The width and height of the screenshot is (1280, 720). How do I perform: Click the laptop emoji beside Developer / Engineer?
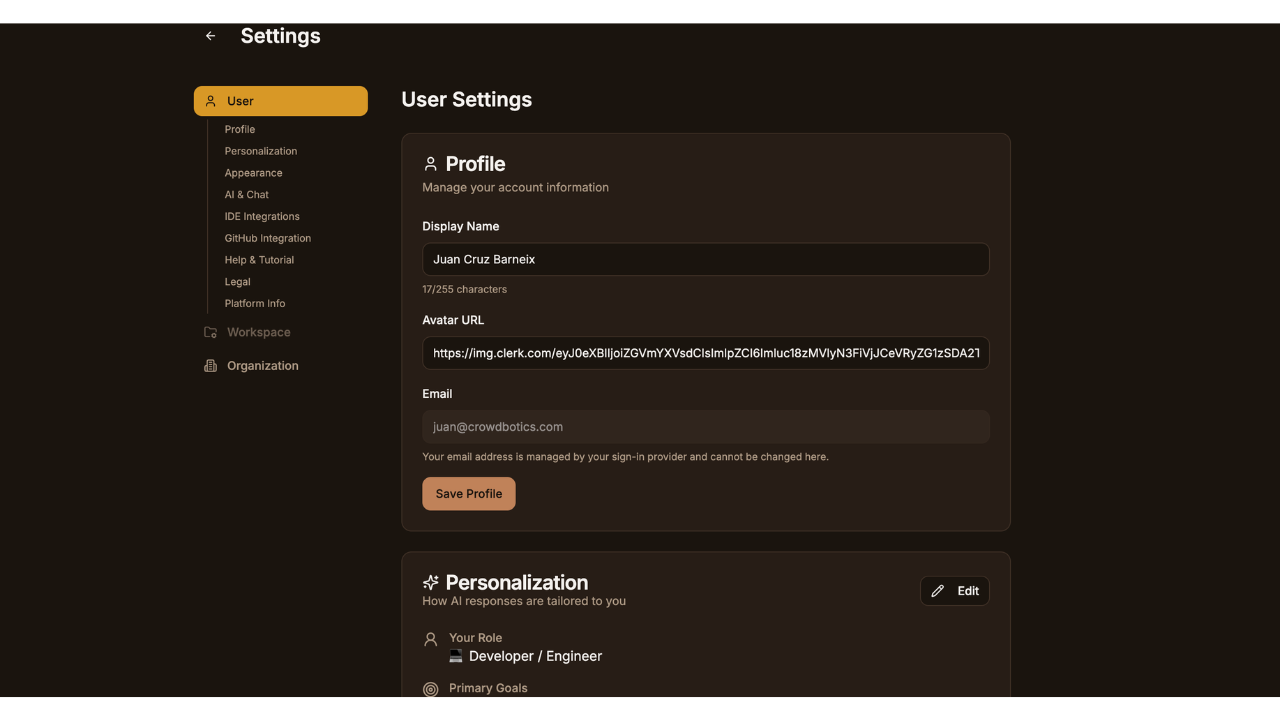coord(456,656)
